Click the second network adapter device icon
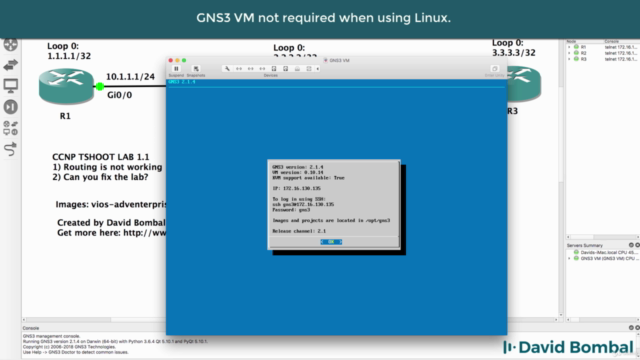The height and width of the screenshot is (360, 640). (x=251, y=69)
